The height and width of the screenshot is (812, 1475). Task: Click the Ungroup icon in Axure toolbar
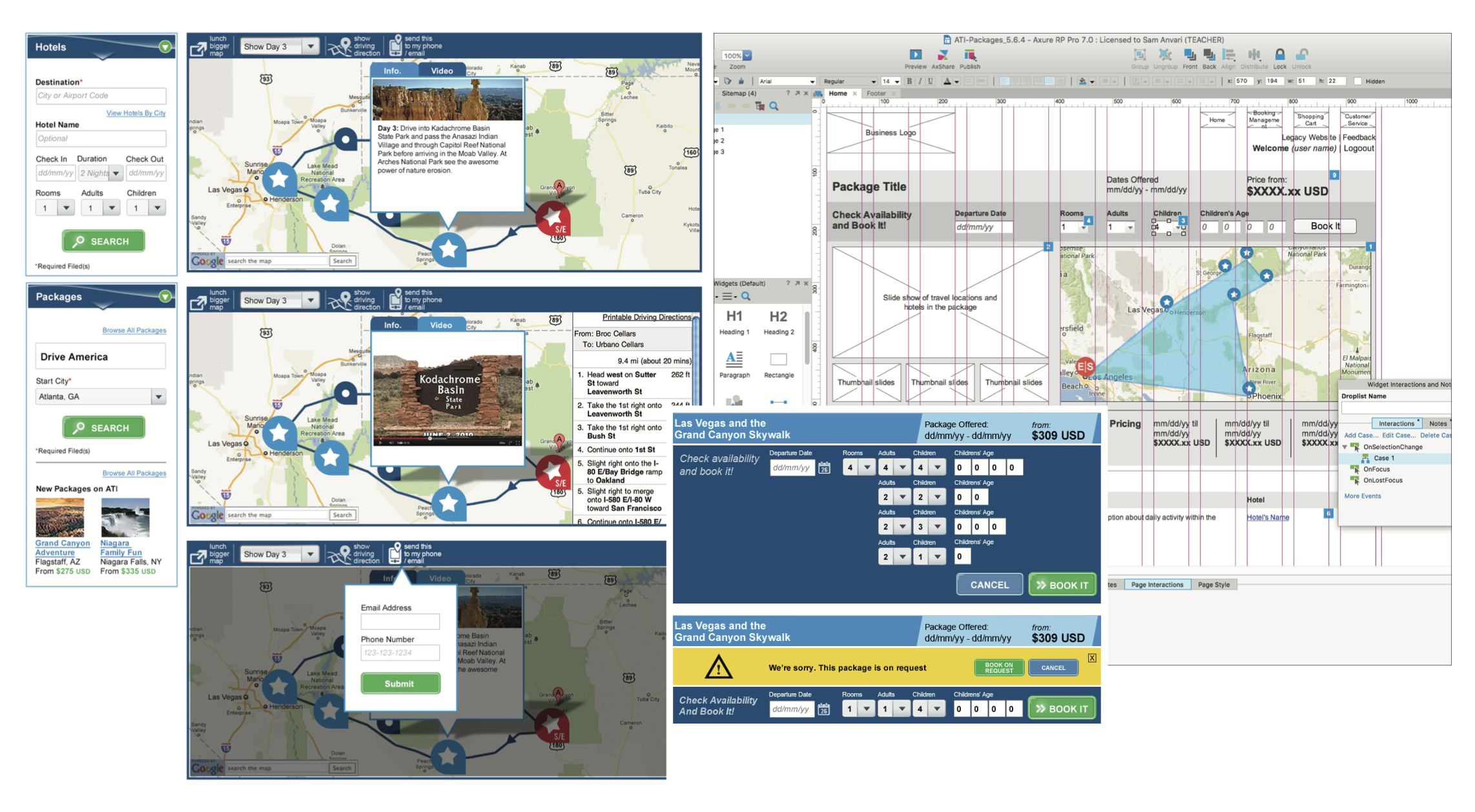tap(1165, 55)
